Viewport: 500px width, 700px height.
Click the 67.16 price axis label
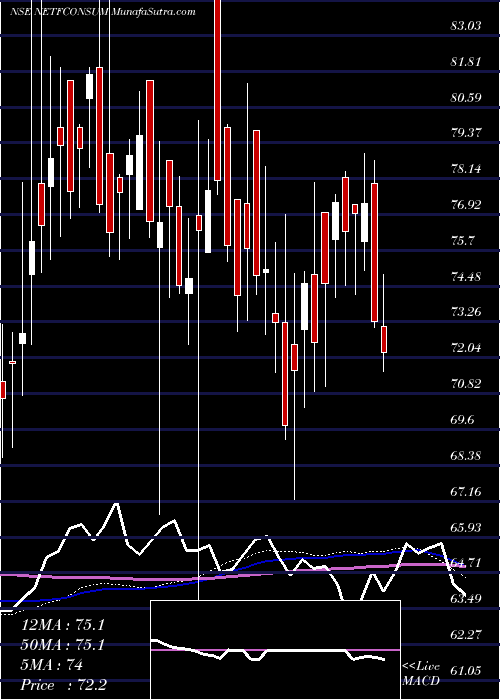tap(466, 492)
